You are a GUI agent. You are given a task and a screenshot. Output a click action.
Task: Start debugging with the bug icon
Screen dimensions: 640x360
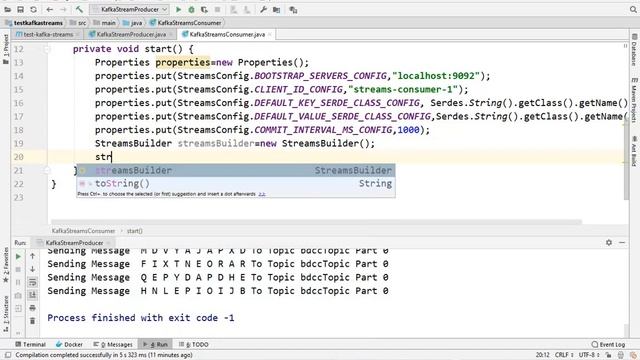click(x=191, y=9)
